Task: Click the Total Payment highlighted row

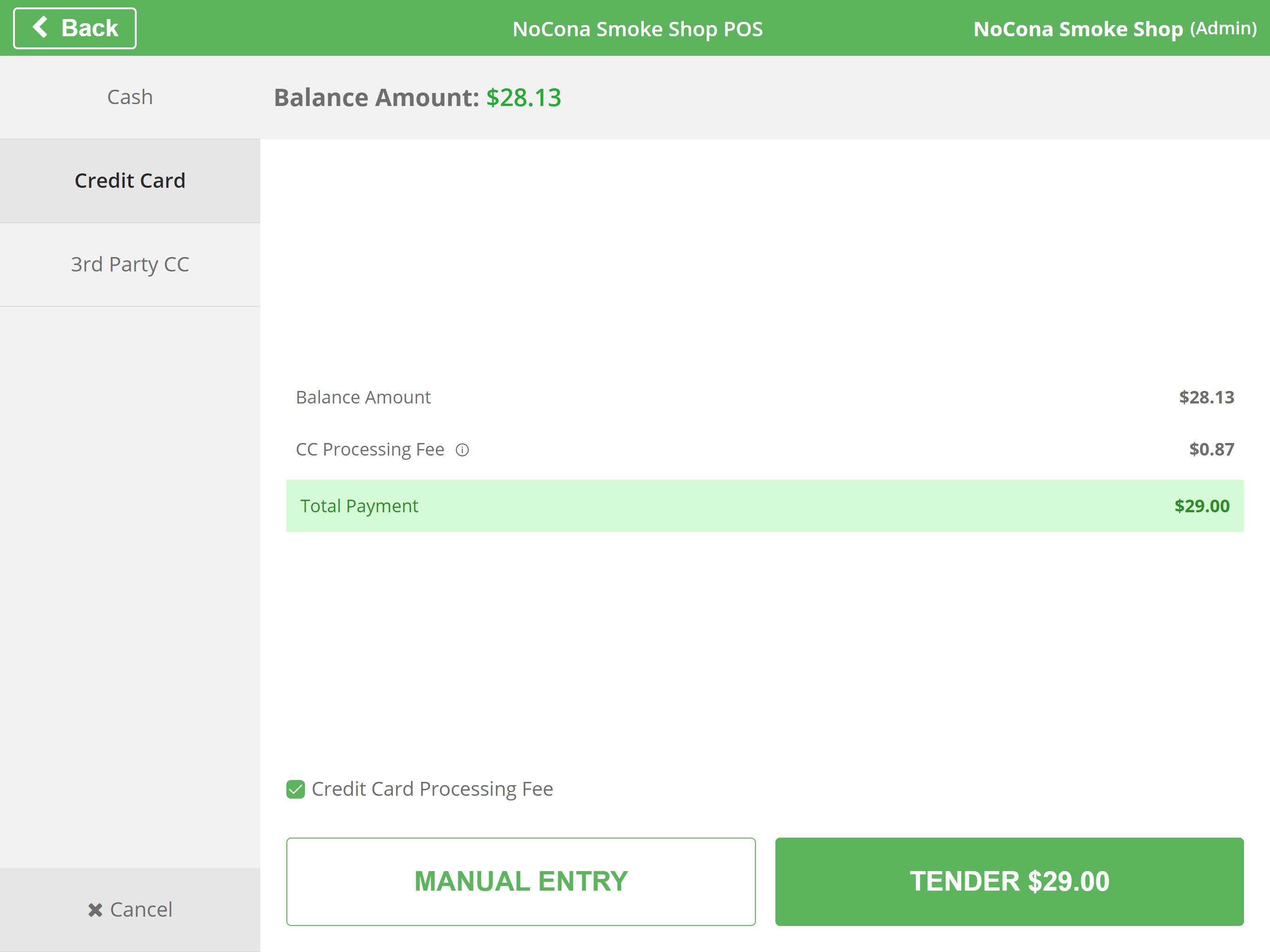Action: (764, 505)
